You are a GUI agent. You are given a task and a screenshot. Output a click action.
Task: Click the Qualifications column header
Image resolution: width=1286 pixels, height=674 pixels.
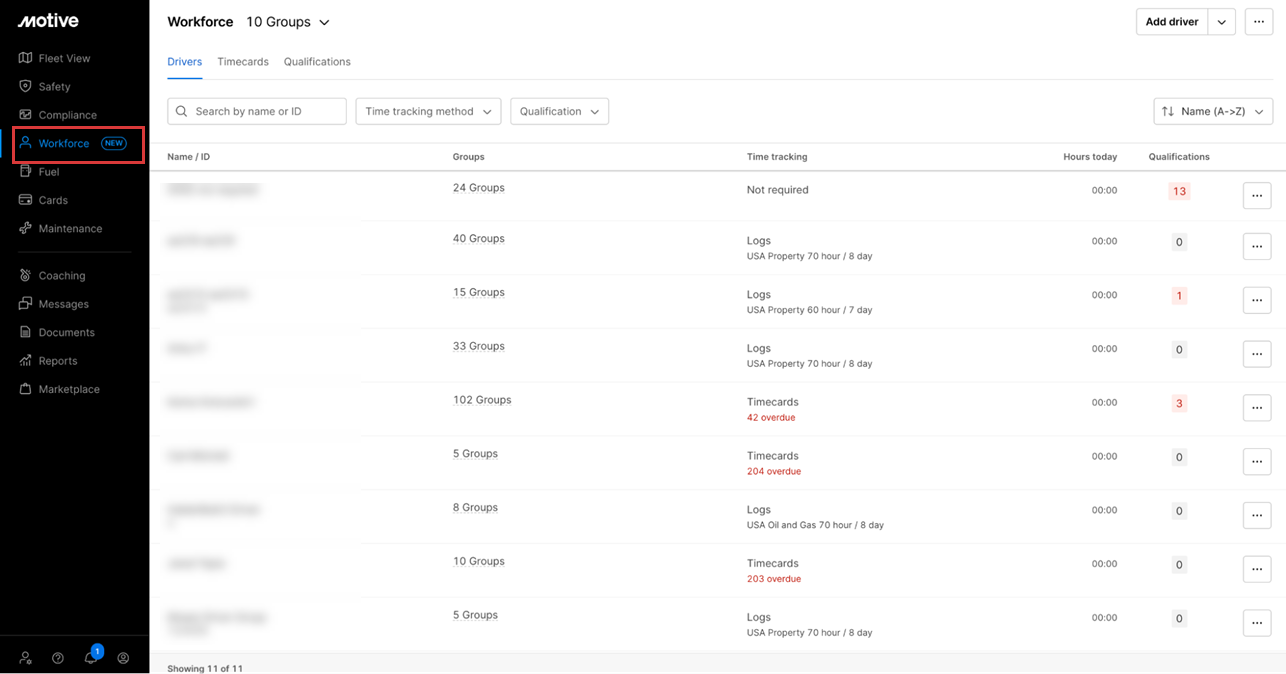click(x=1179, y=157)
